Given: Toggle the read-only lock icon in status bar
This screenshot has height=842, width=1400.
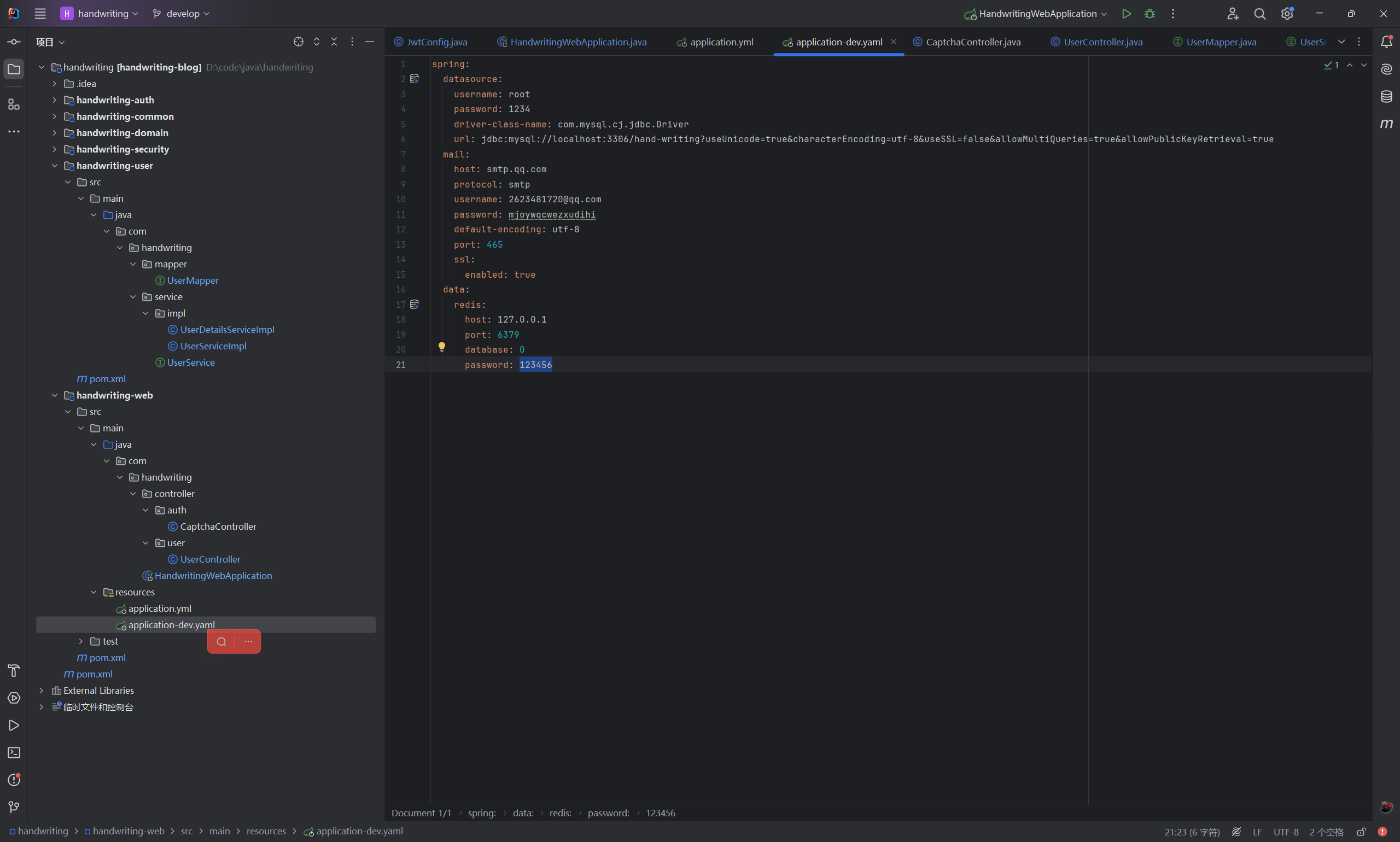Looking at the screenshot, I should point(1361,831).
